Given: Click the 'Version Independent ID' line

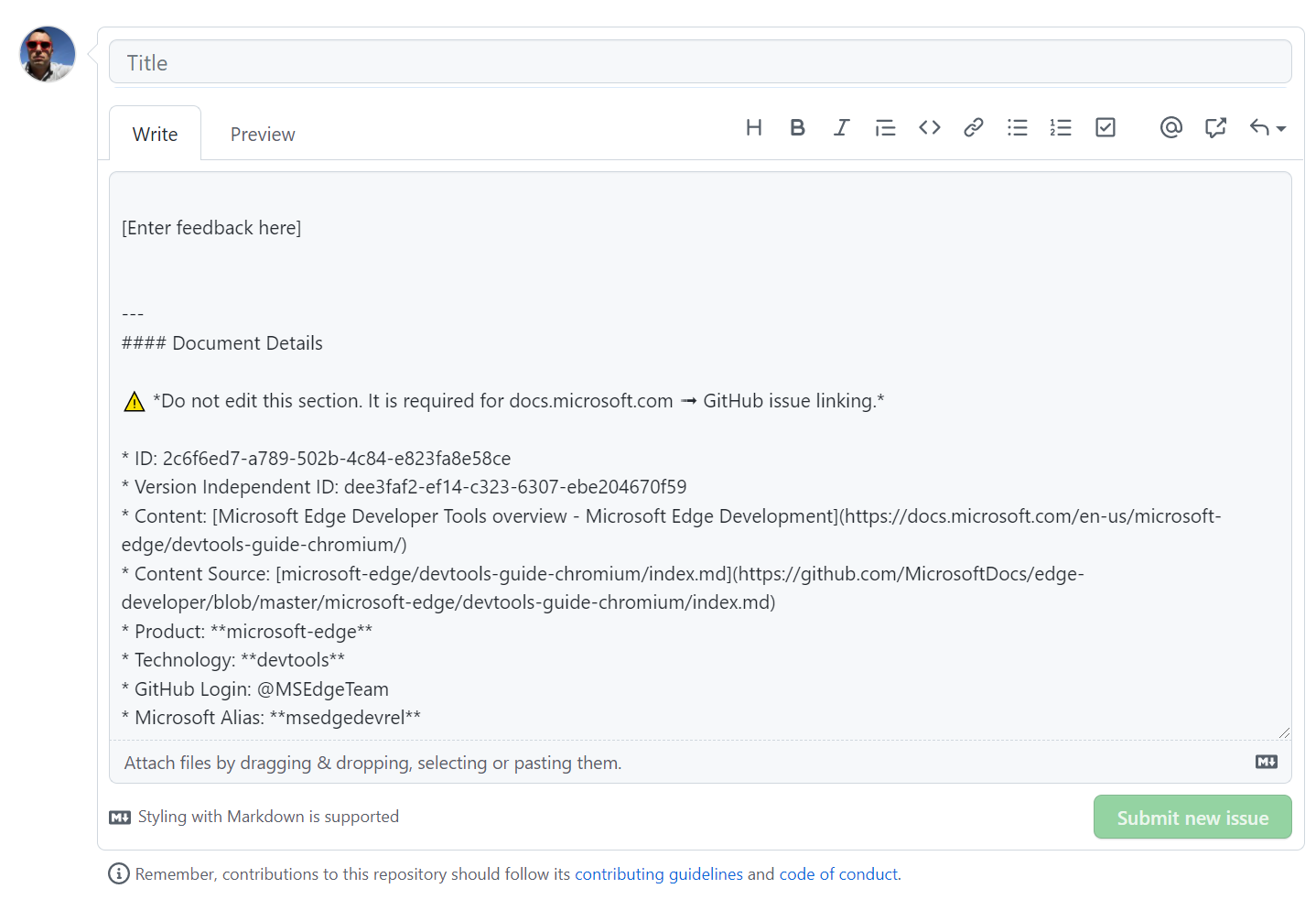Looking at the screenshot, I should click(404, 487).
